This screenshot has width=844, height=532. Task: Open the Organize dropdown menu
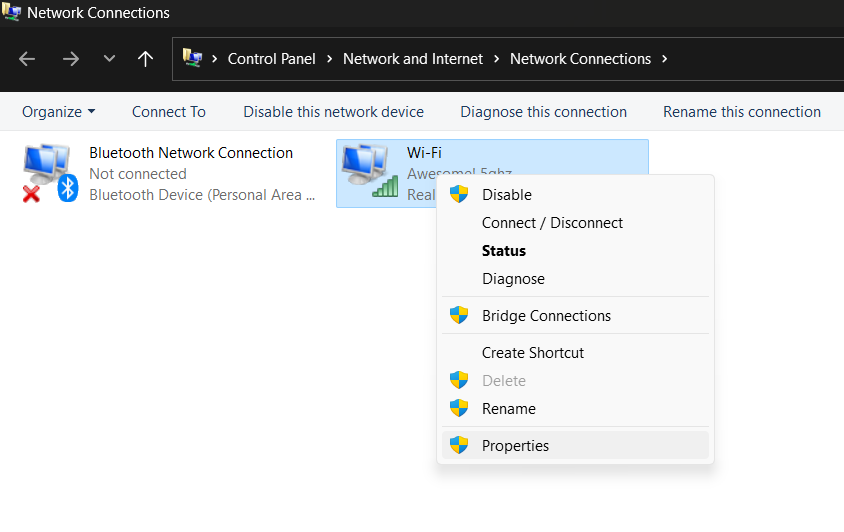point(58,111)
